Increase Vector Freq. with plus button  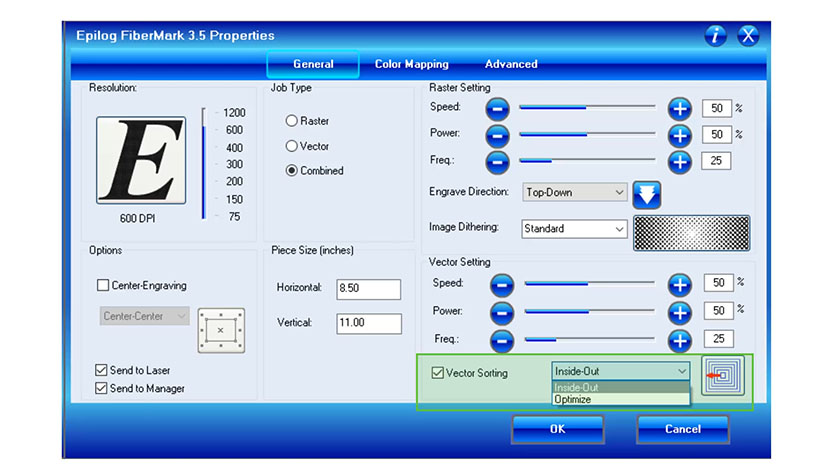click(x=679, y=339)
